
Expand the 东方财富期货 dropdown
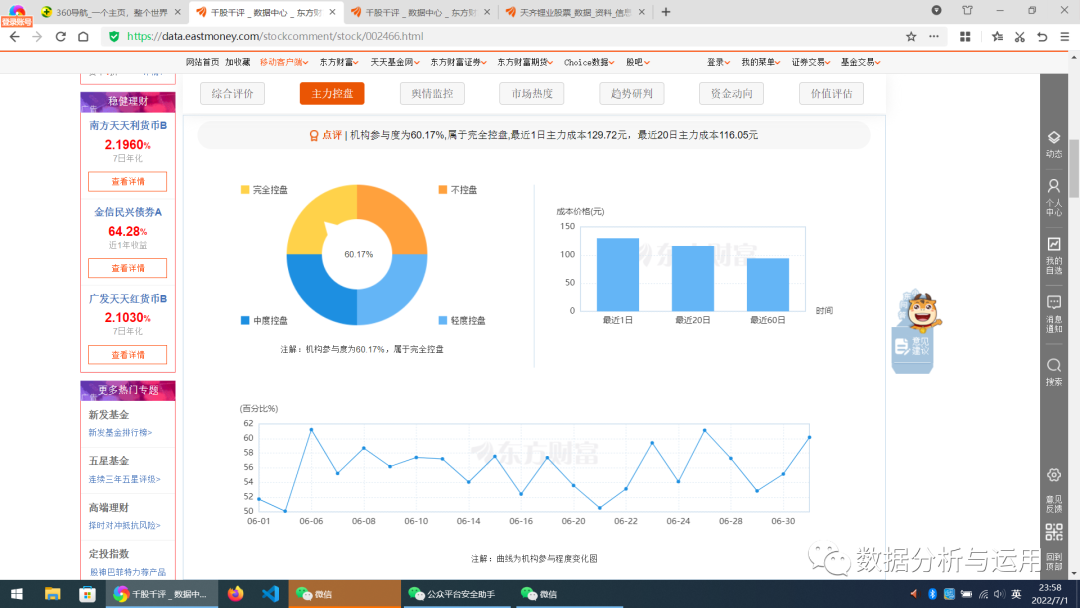(x=526, y=62)
